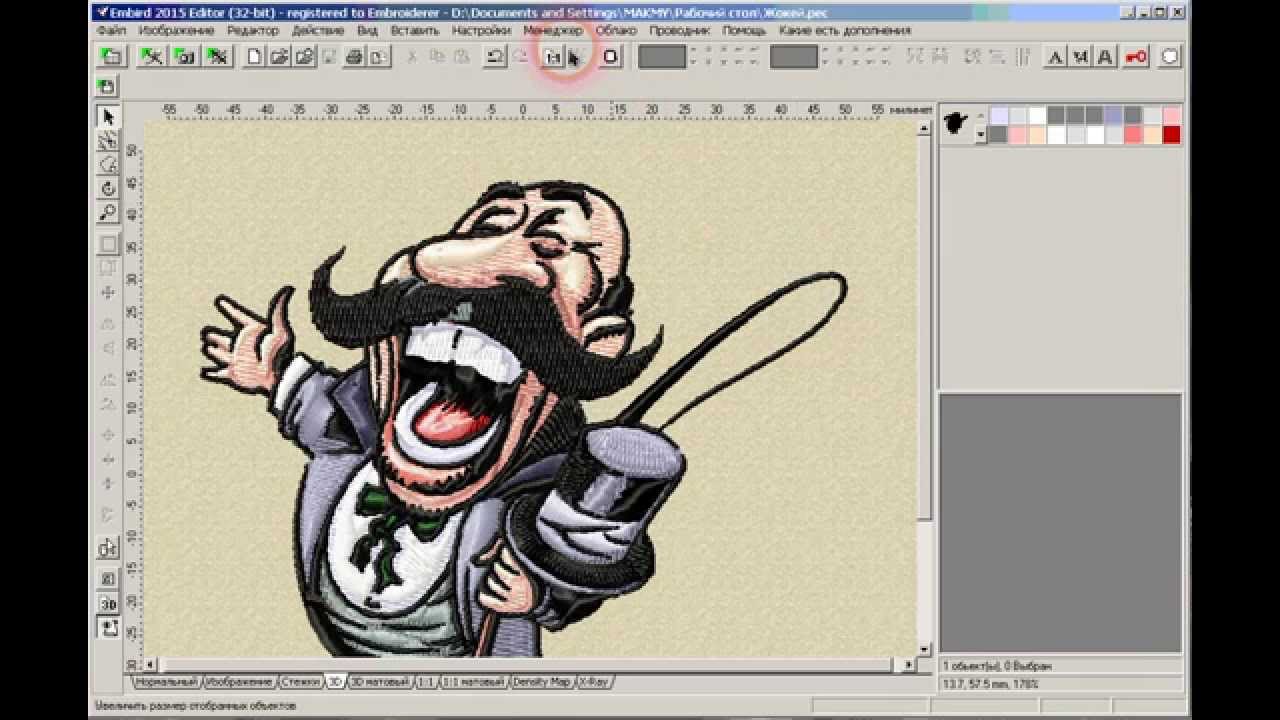Click the first letter A text icon
1280x720 pixels.
click(1055, 57)
